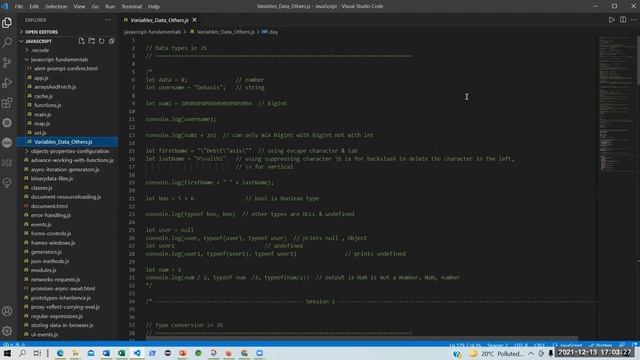Refresh the Explorer file tree
The height and width of the screenshot is (360, 640).
tap(101, 41)
